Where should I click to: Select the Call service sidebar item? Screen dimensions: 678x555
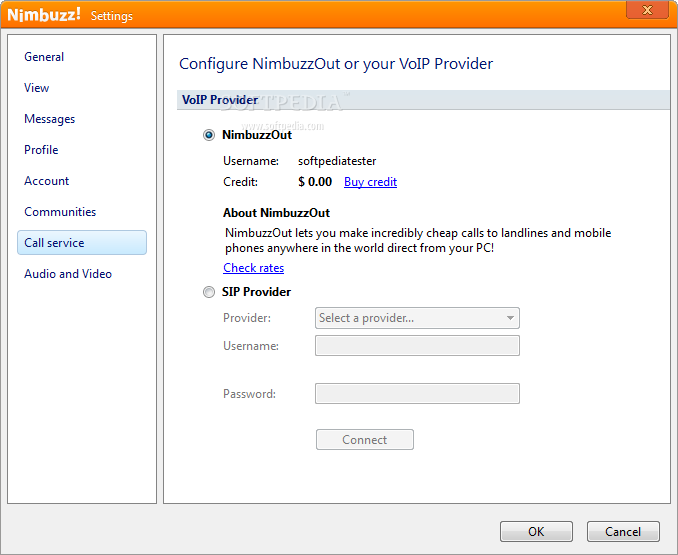pyautogui.click(x=82, y=242)
